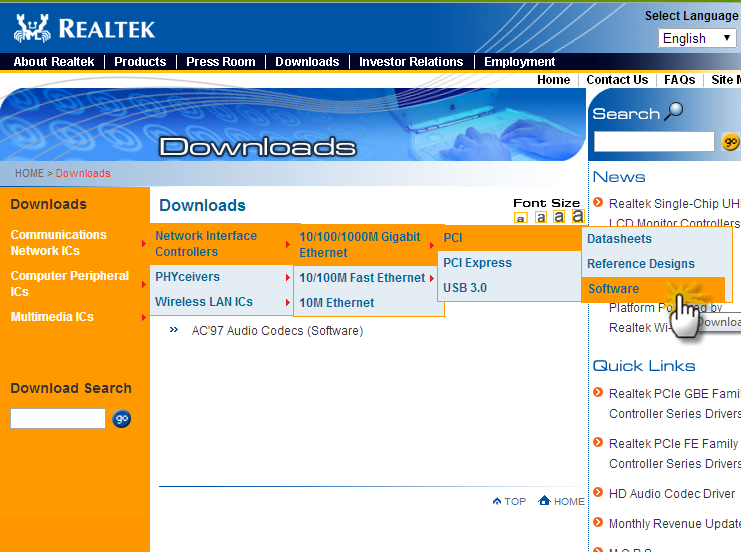The image size is (741, 552).
Task: Open the Select Language dropdown
Action: pyautogui.click(x=697, y=38)
